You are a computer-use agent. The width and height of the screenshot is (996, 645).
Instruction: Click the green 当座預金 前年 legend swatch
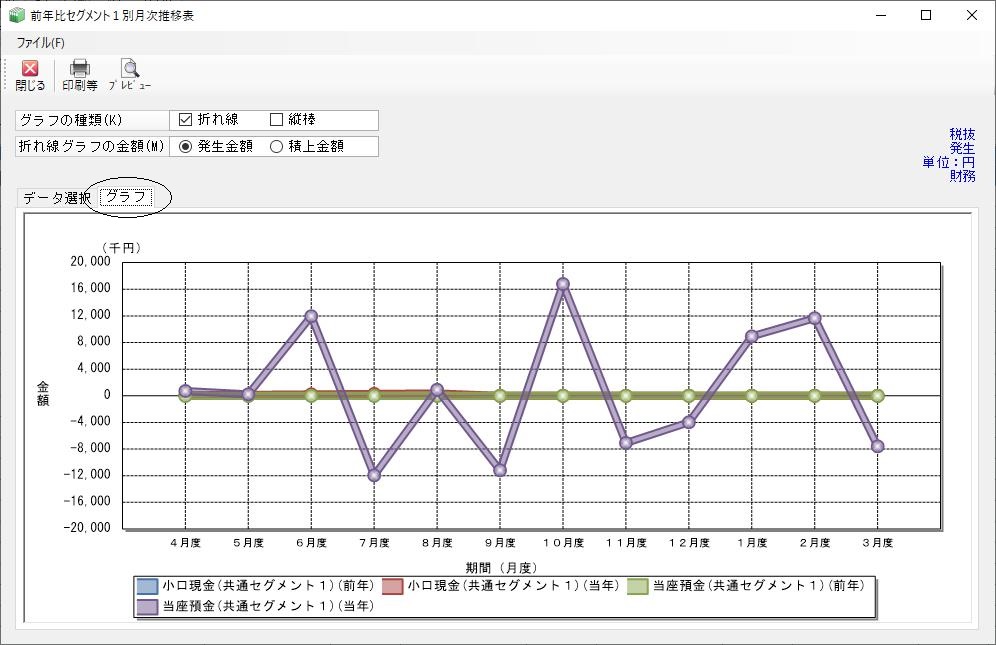point(637,586)
